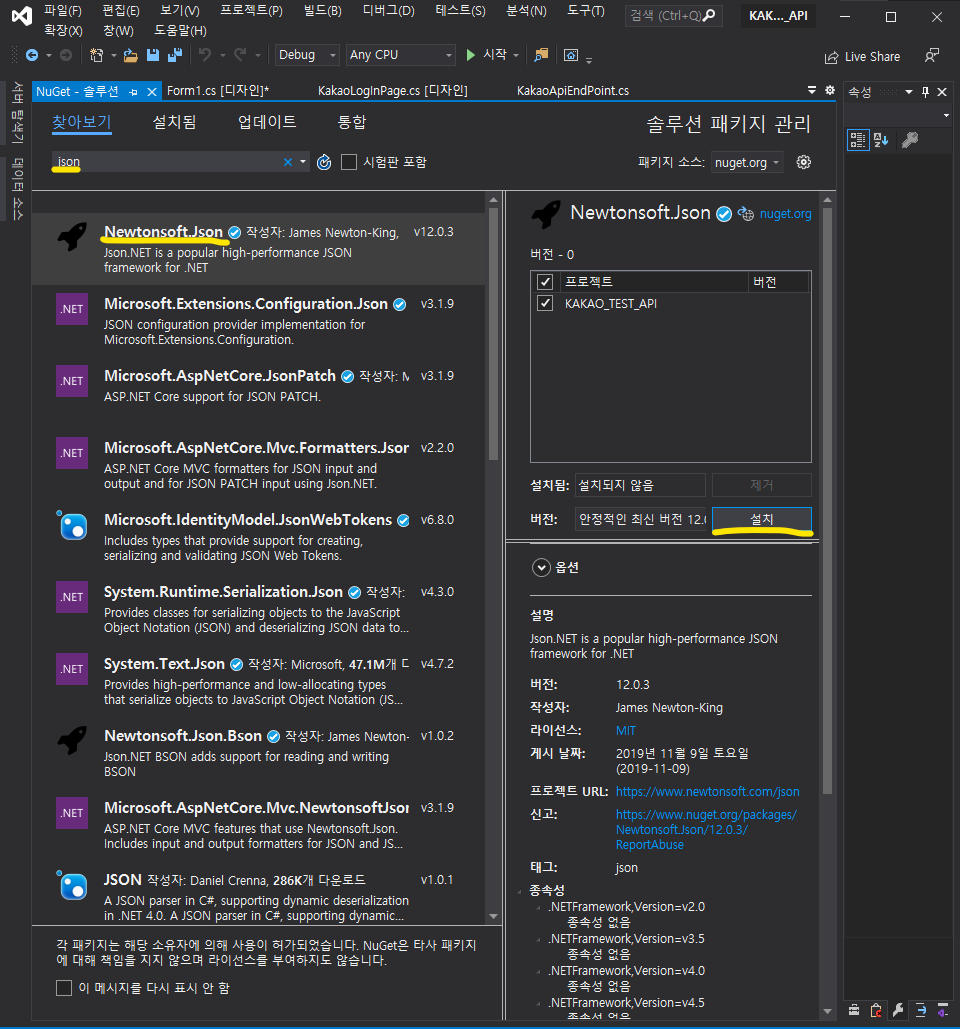Viewport: 960px width, 1029px height.
Task: Click the Live Share text button
Action: coord(872,57)
